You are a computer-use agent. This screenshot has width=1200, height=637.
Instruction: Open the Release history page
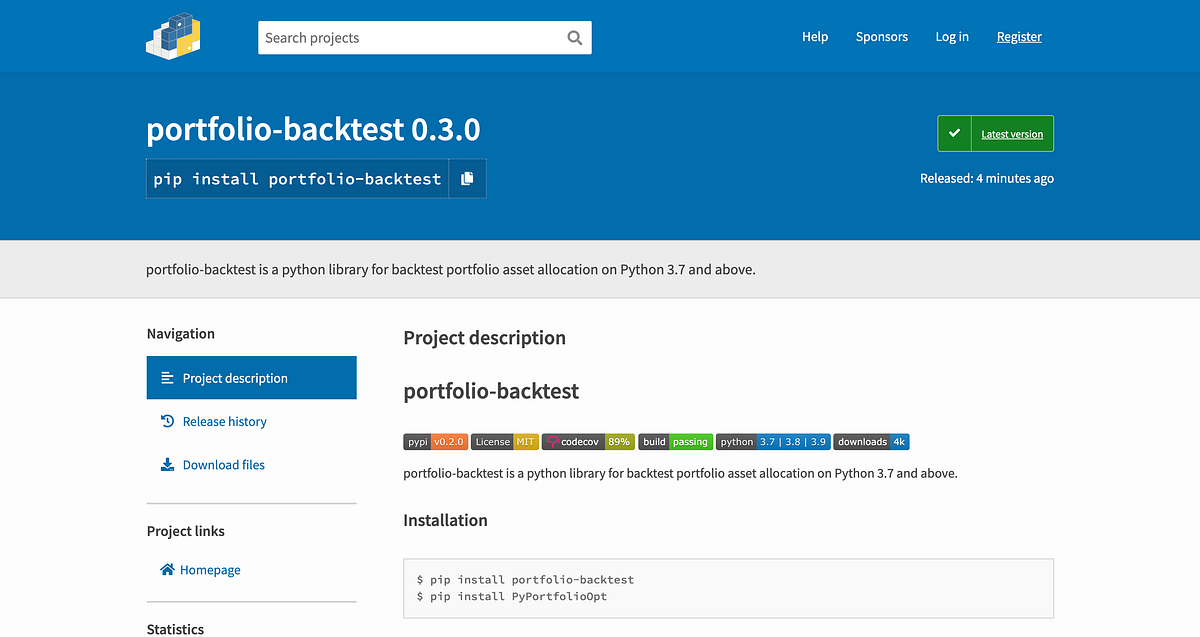(x=224, y=421)
